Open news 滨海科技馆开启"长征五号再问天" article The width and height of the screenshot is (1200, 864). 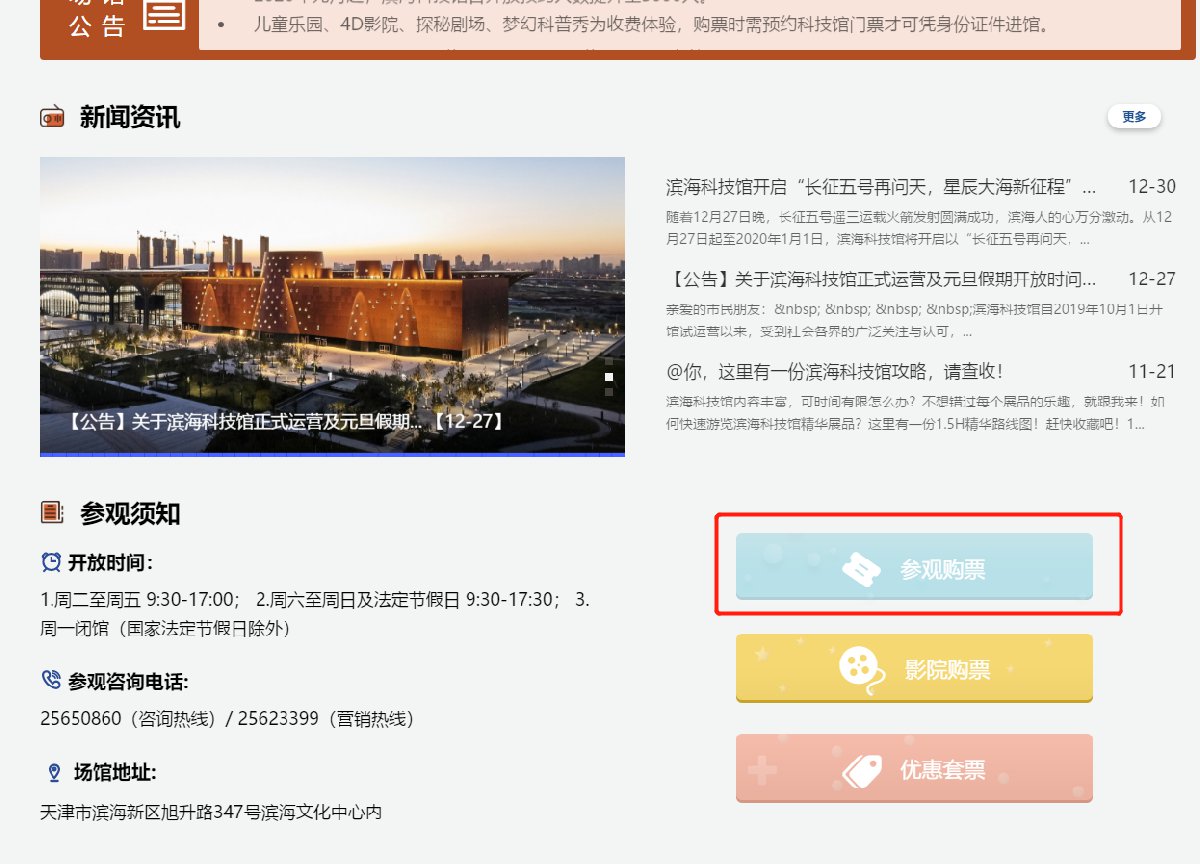[881, 187]
